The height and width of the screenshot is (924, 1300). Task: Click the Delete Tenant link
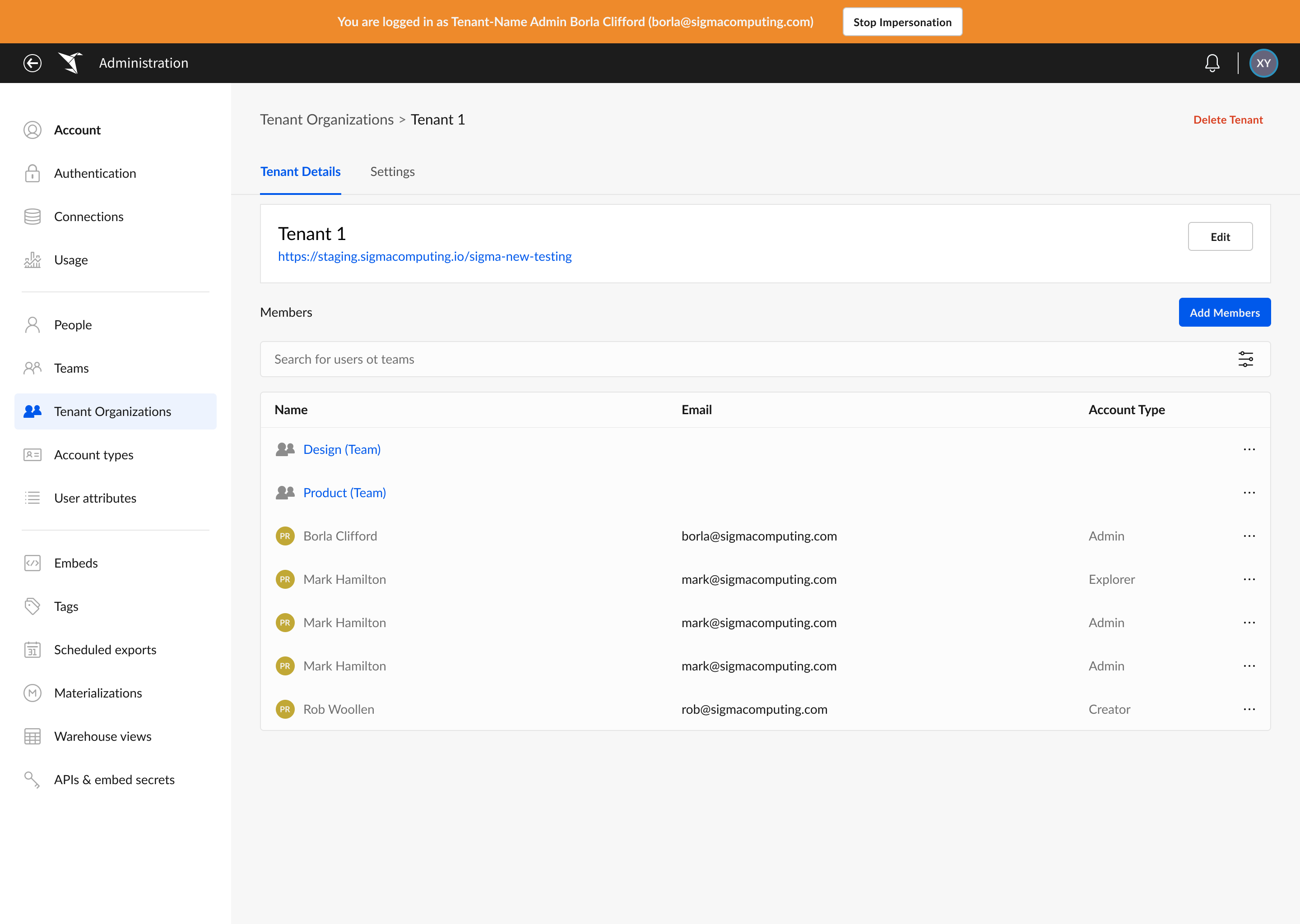pyautogui.click(x=1228, y=120)
